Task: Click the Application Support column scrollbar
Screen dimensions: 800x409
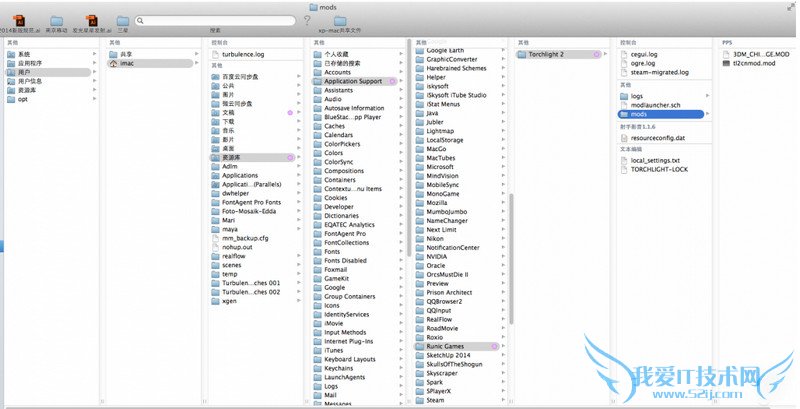Action: click(x=511, y=259)
